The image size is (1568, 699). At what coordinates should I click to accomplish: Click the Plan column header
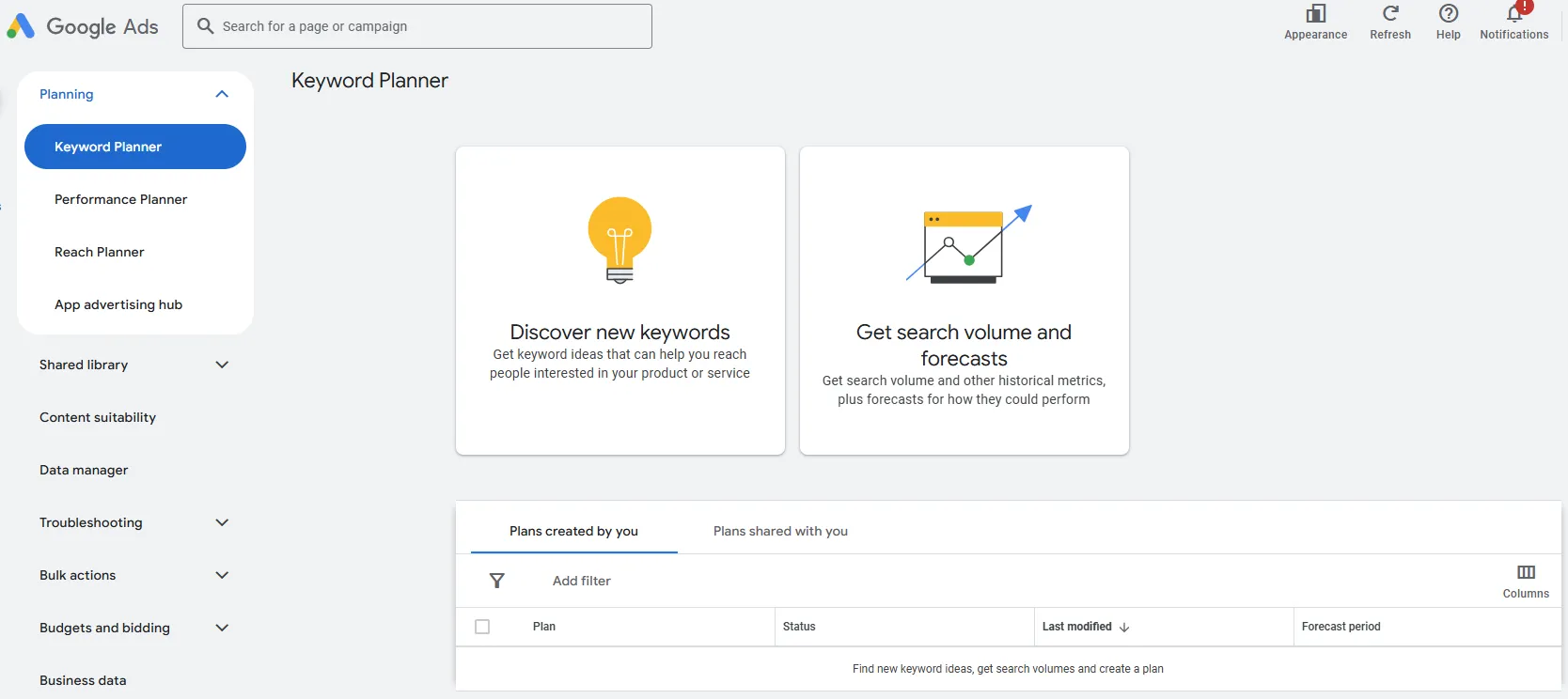(x=544, y=627)
